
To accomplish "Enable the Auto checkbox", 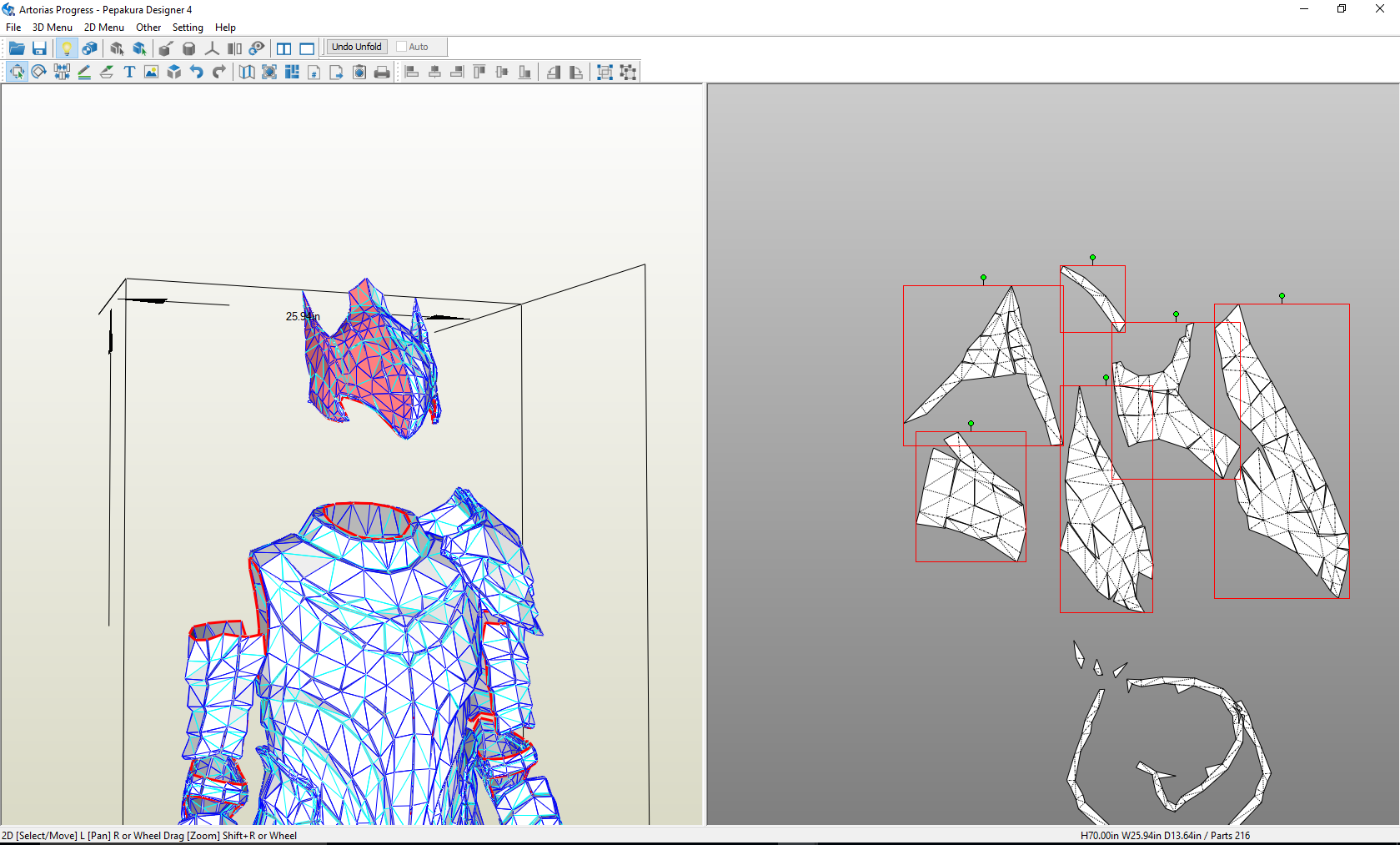I will click(401, 47).
